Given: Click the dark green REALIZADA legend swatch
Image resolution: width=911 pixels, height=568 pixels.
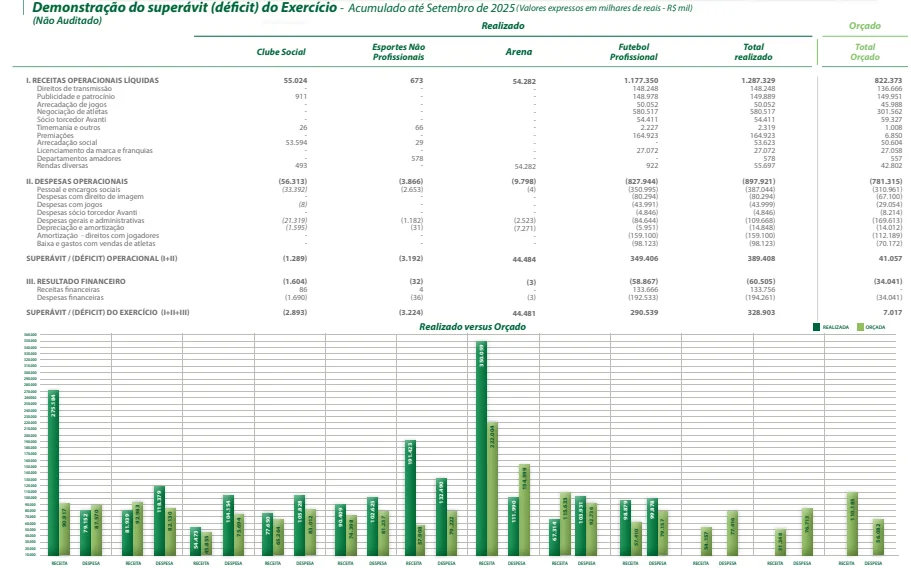Looking at the screenshot, I should (x=816, y=326).
